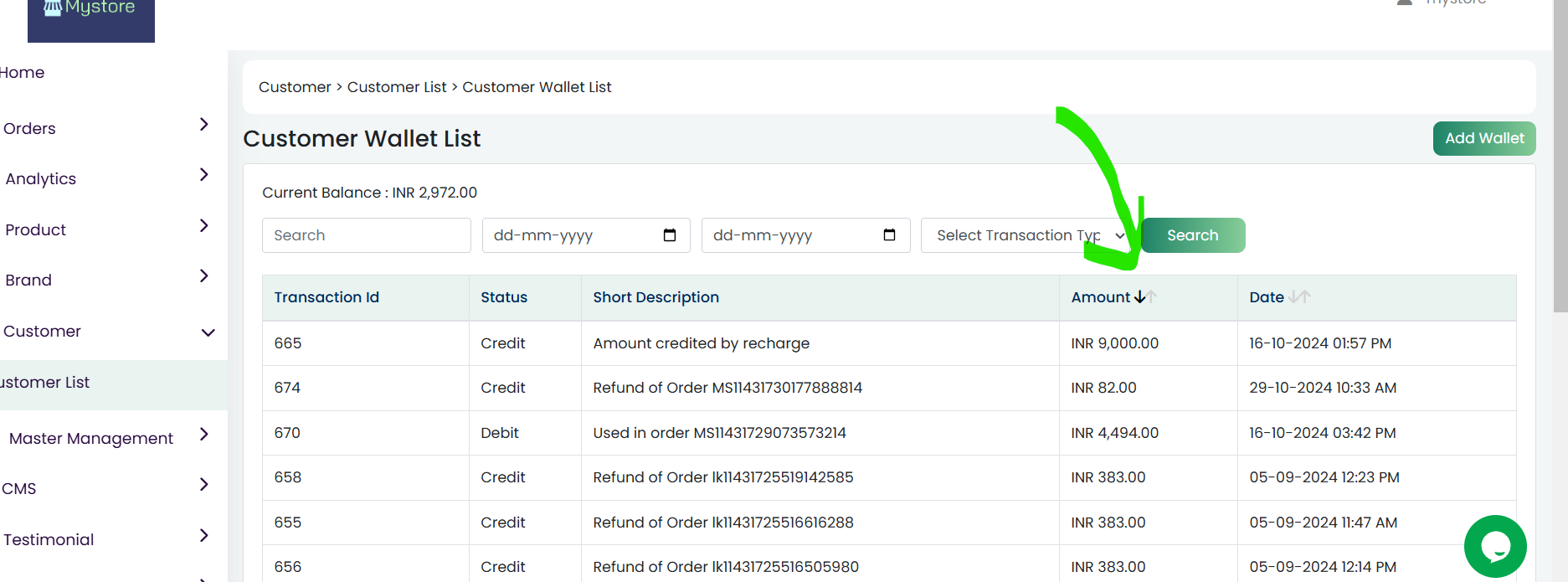Image resolution: width=1568 pixels, height=582 pixels.
Task: Click 'Refund of Order Ik11431725516505980' text
Action: click(x=726, y=567)
